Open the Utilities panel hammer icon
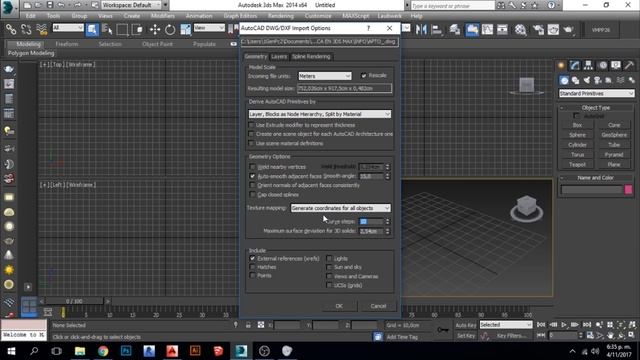This screenshot has height=360, width=640. (629, 65)
